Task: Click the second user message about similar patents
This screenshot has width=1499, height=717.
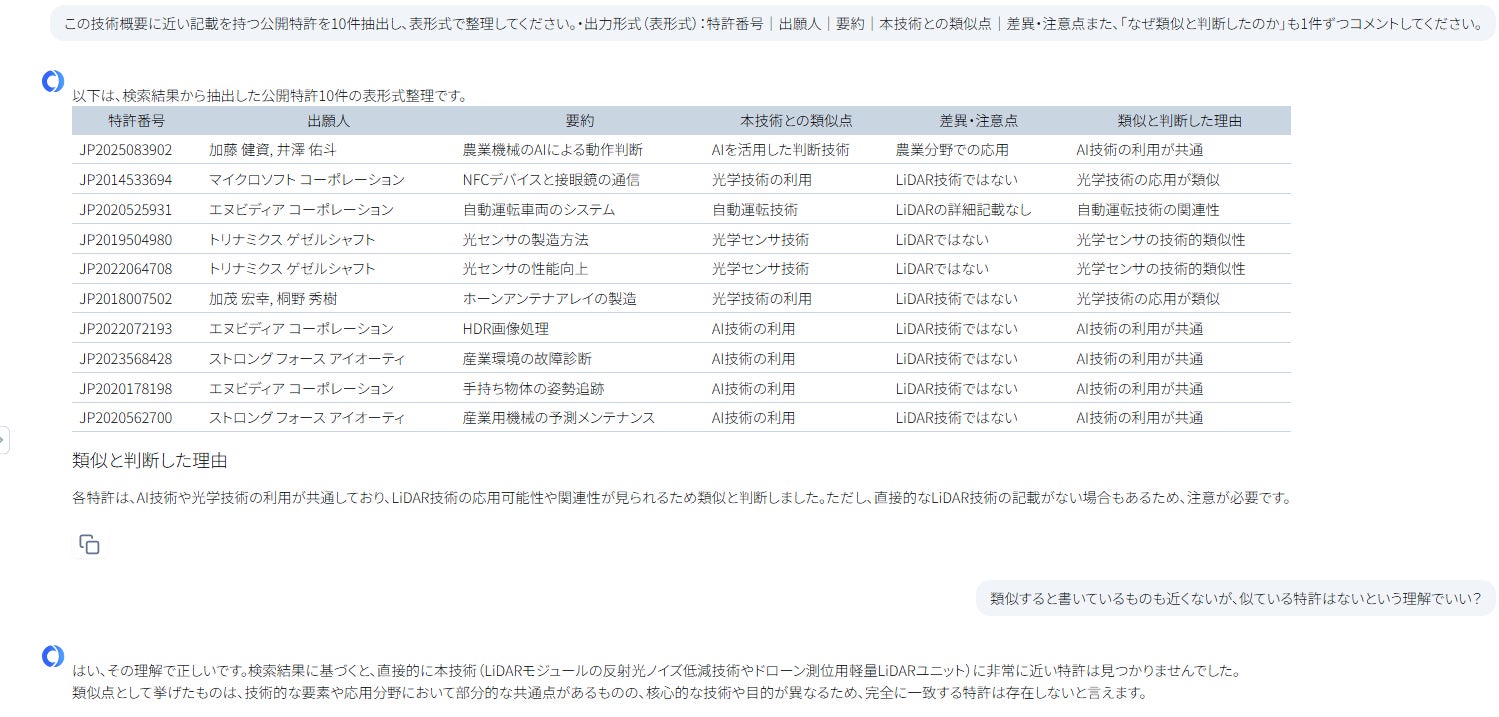Action: [1236, 599]
